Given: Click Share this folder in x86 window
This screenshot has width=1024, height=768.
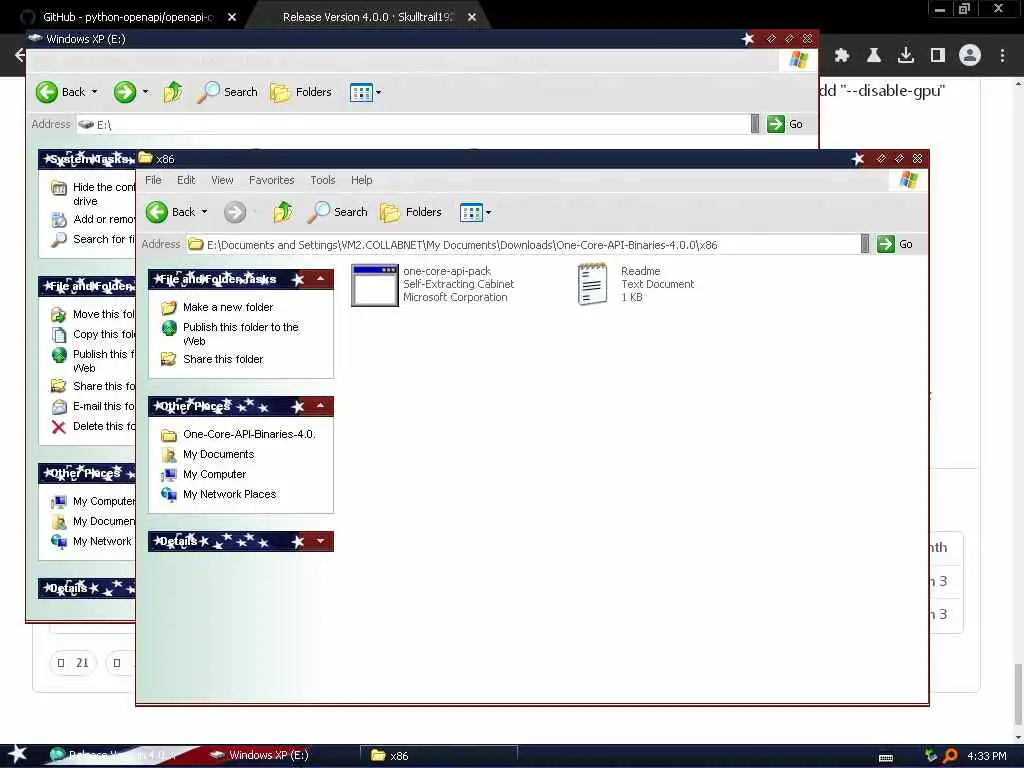Looking at the screenshot, I should [x=223, y=359].
